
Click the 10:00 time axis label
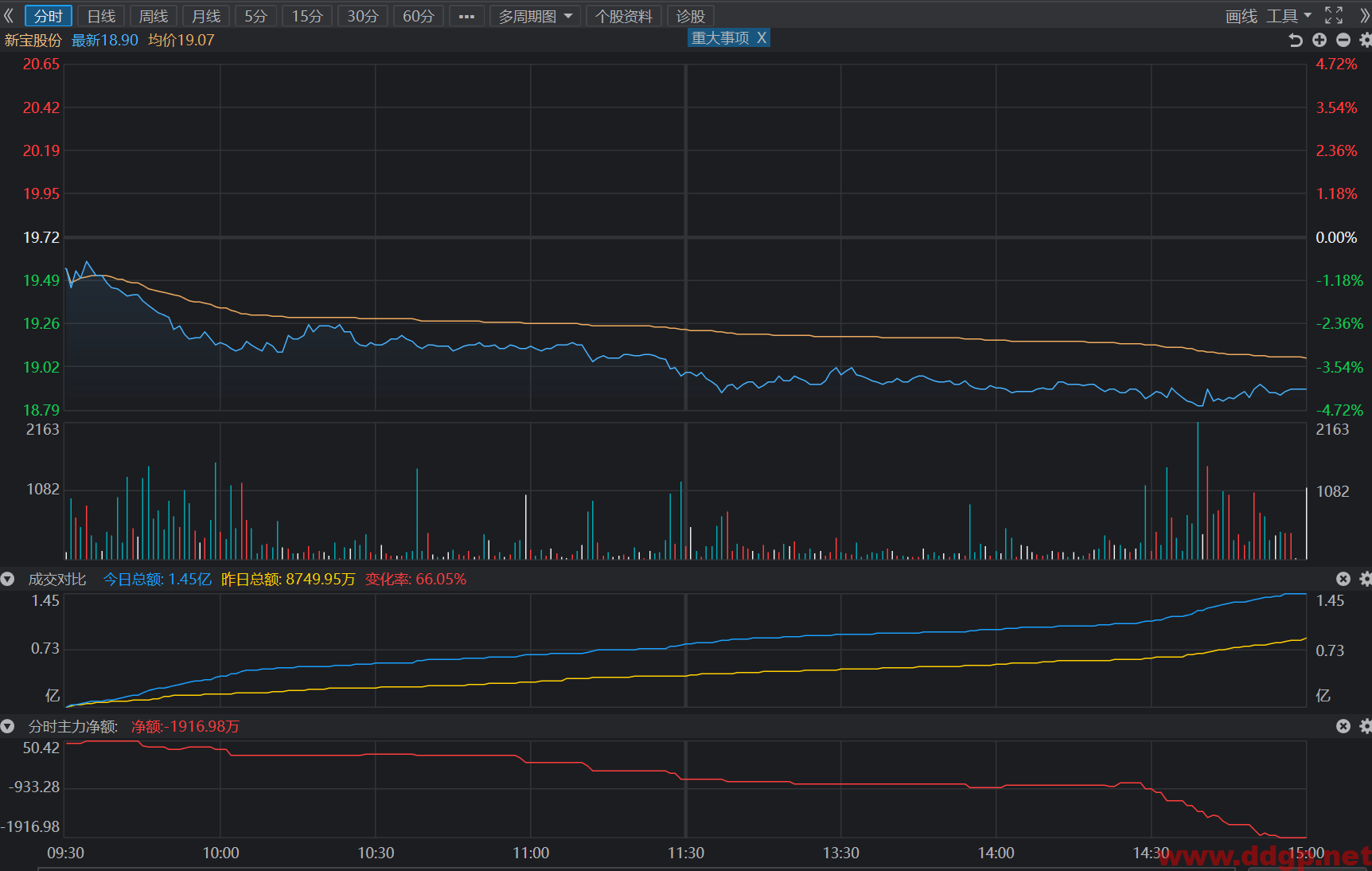tap(220, 853)
